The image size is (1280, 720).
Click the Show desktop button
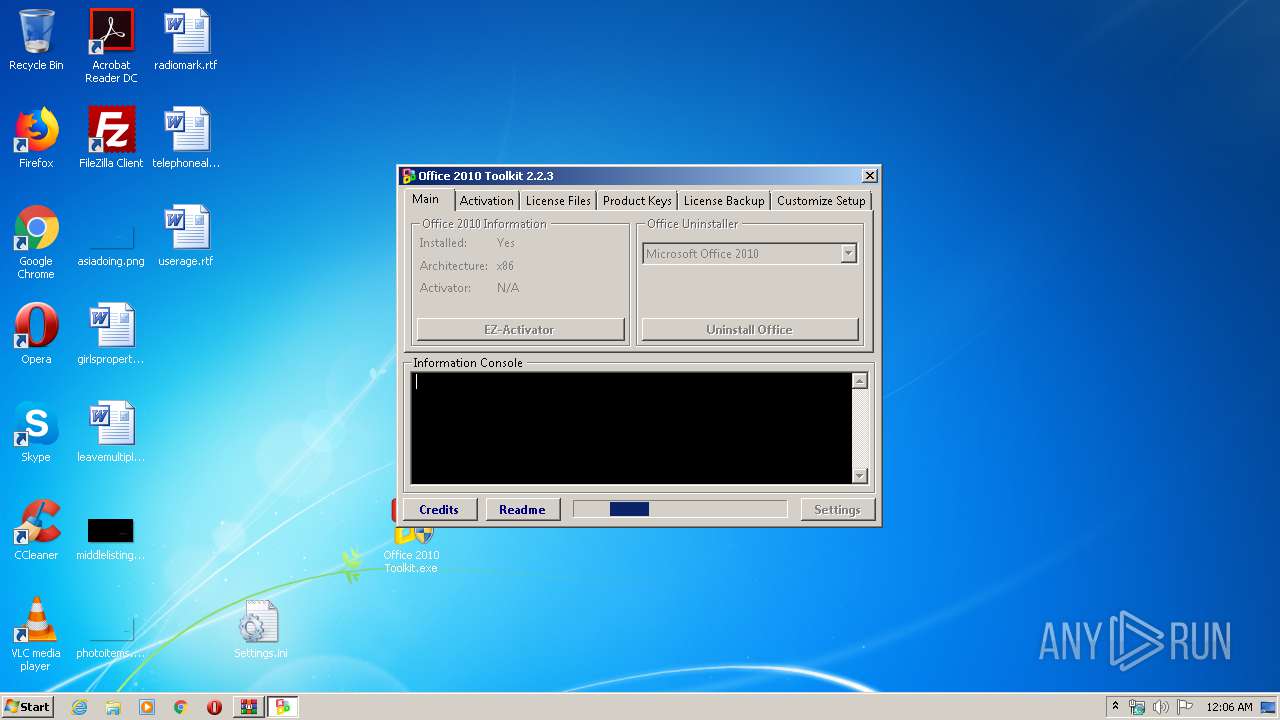1269,707
